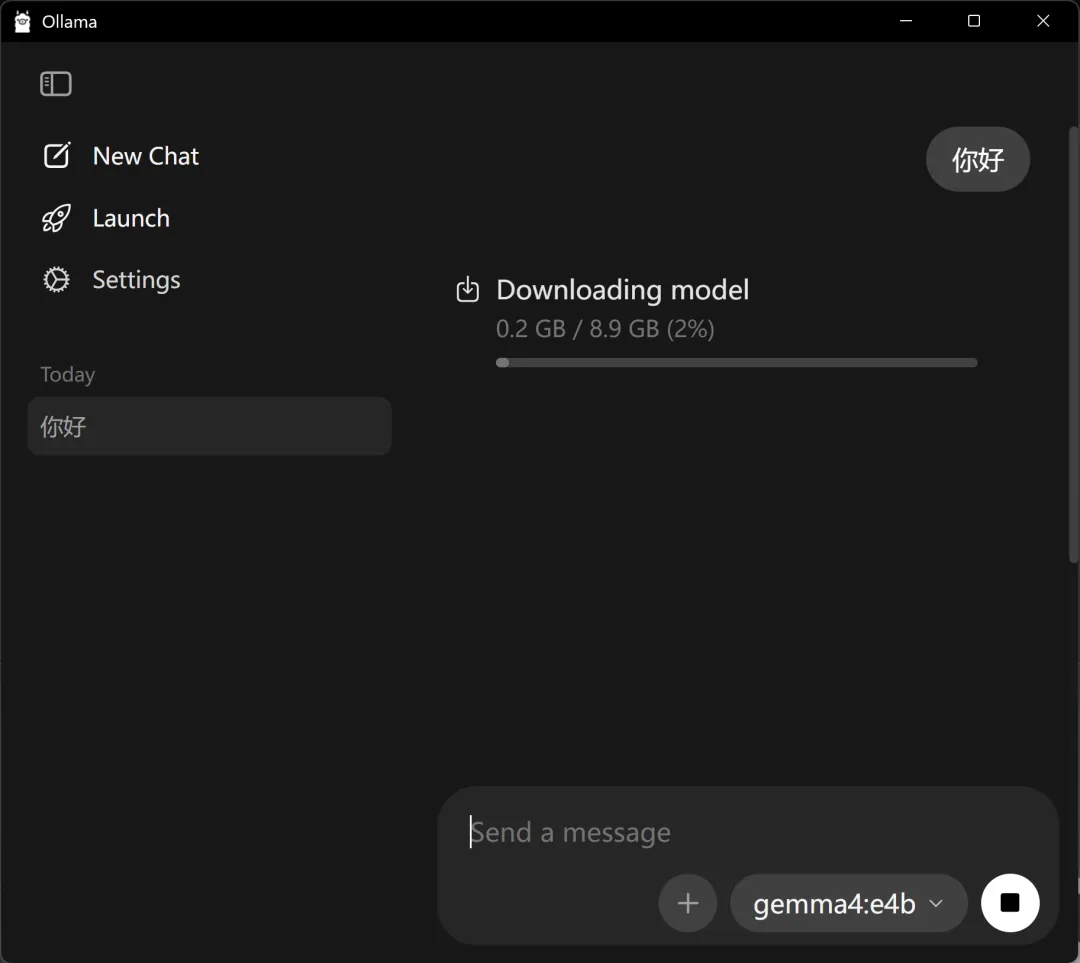Click the model download progress bar

pos(736,362)
